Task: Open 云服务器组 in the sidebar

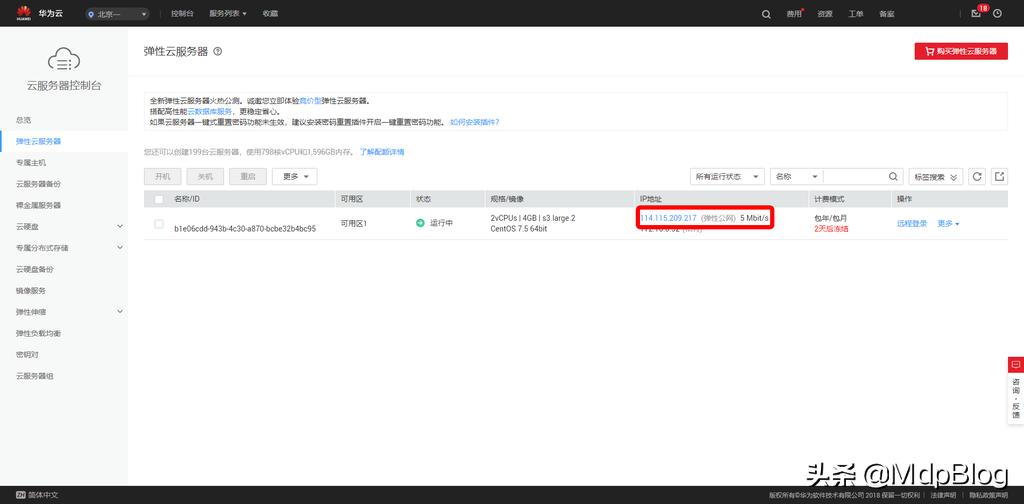Action: [35, 376]
